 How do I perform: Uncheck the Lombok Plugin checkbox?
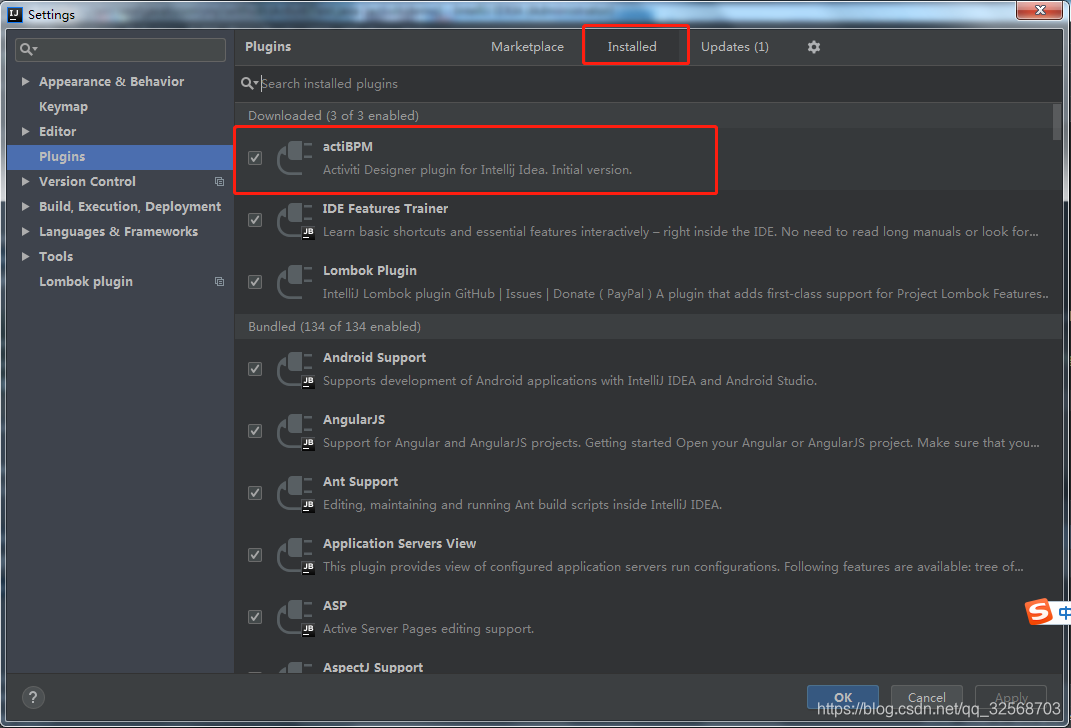255,282
